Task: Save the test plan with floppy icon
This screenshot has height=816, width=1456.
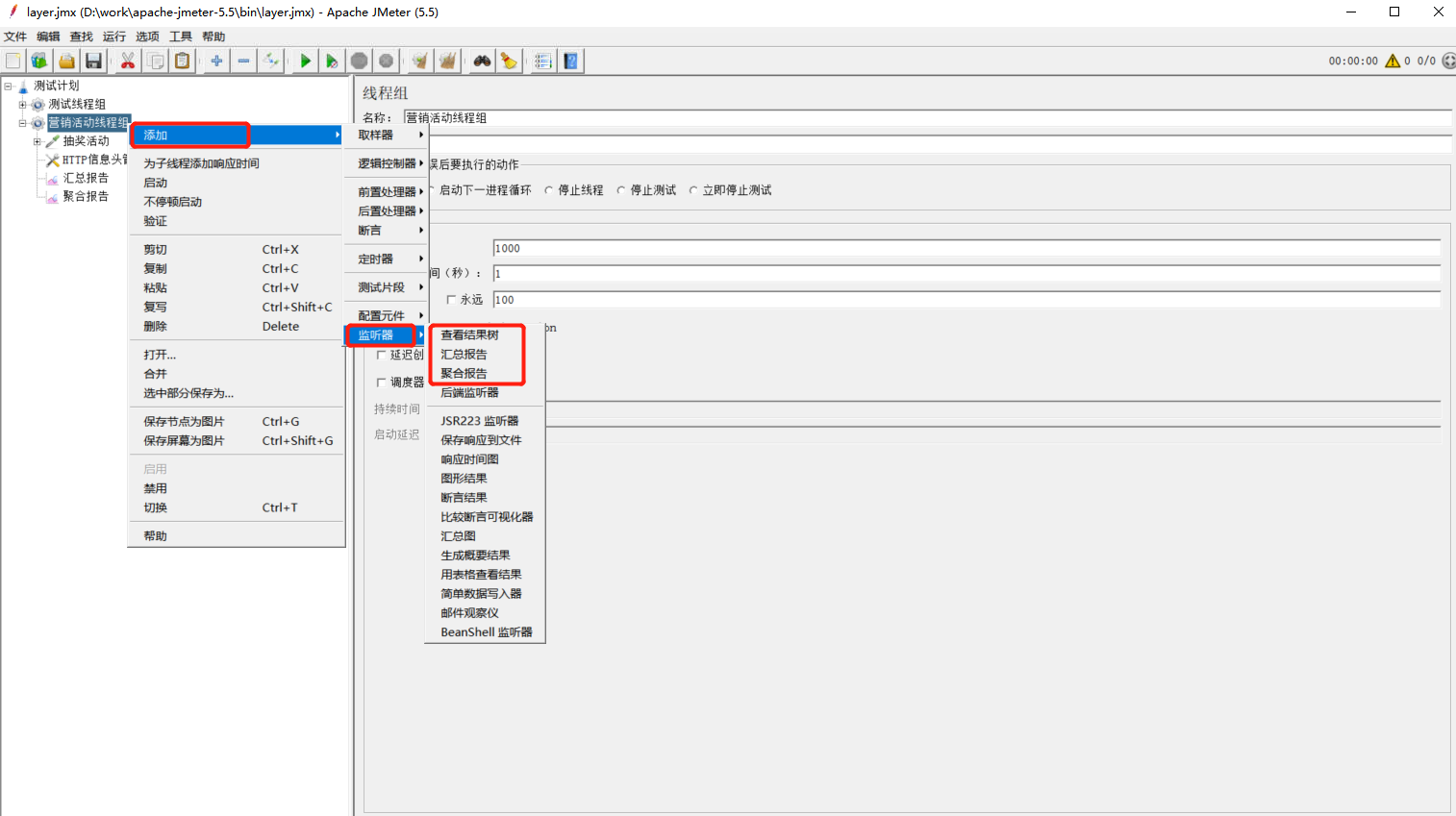Action: (x=93, y=61)
